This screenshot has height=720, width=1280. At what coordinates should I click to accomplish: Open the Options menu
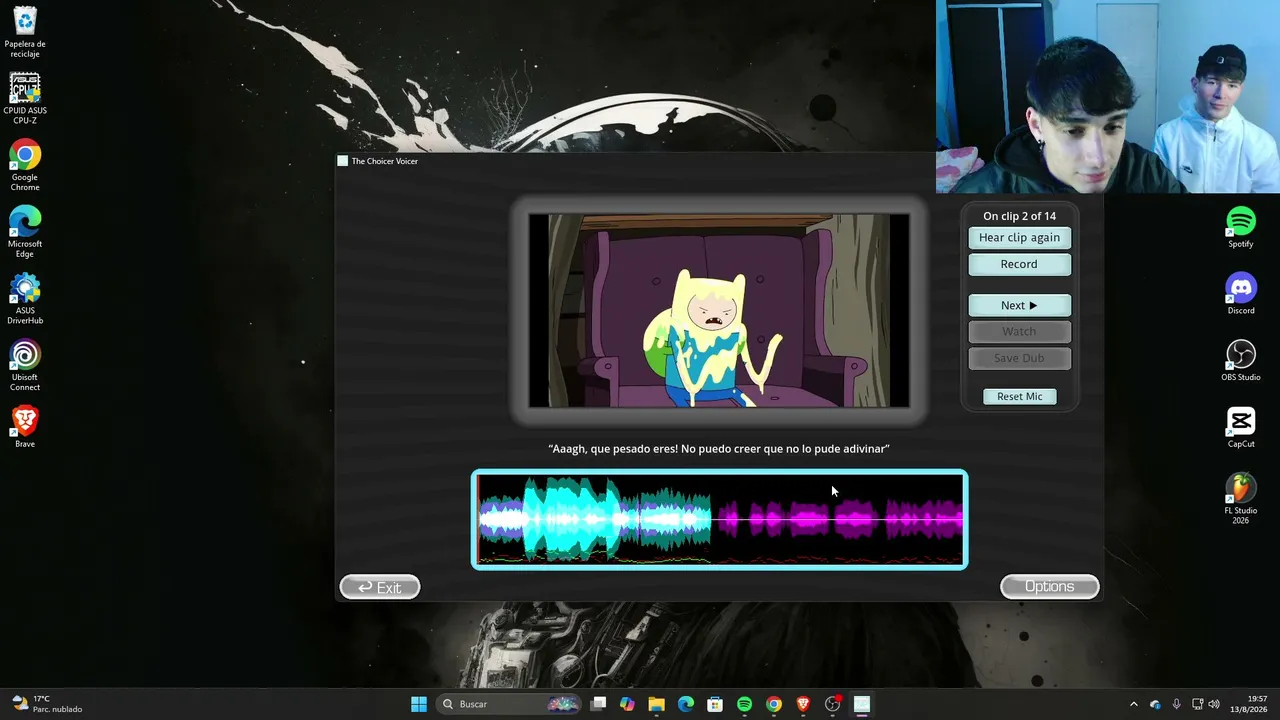pyautogui.click(x=1050, y=587)
